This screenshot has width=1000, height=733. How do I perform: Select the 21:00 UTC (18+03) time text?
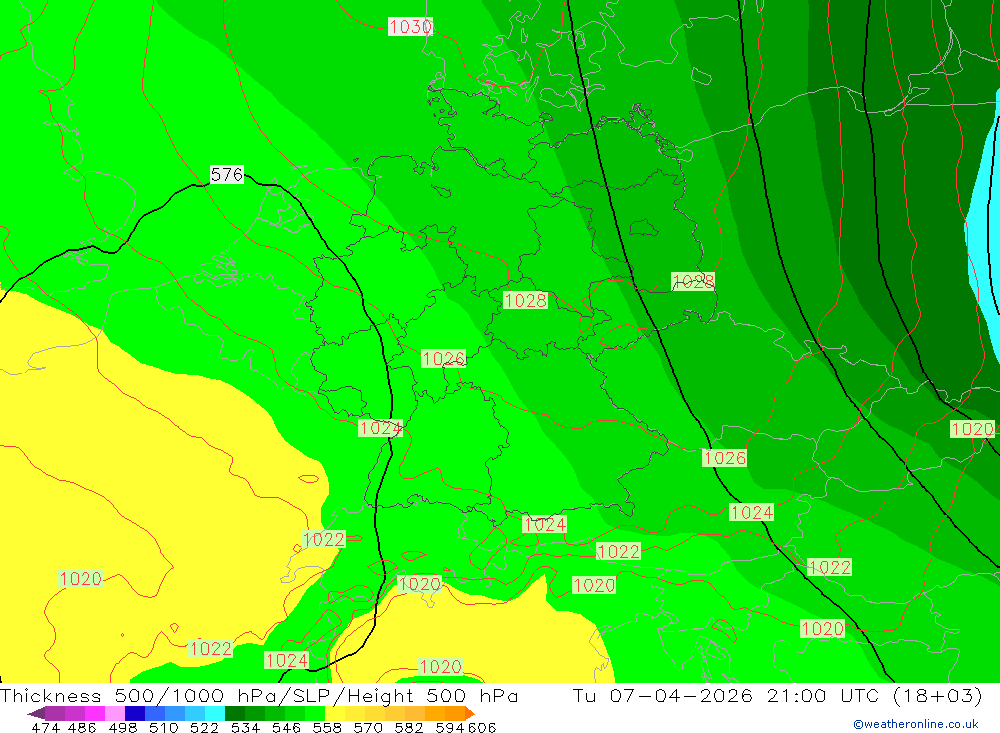pos(875,695)
